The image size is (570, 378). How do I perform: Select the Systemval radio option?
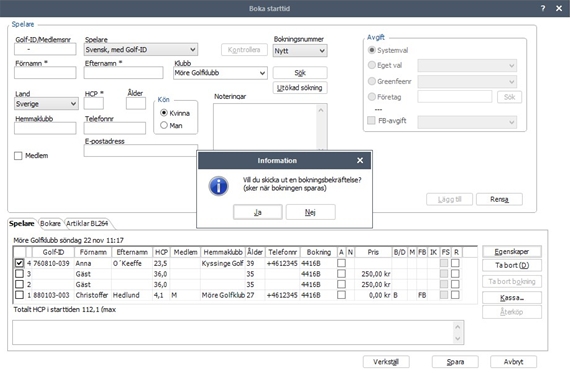click(x=372, y=50)
